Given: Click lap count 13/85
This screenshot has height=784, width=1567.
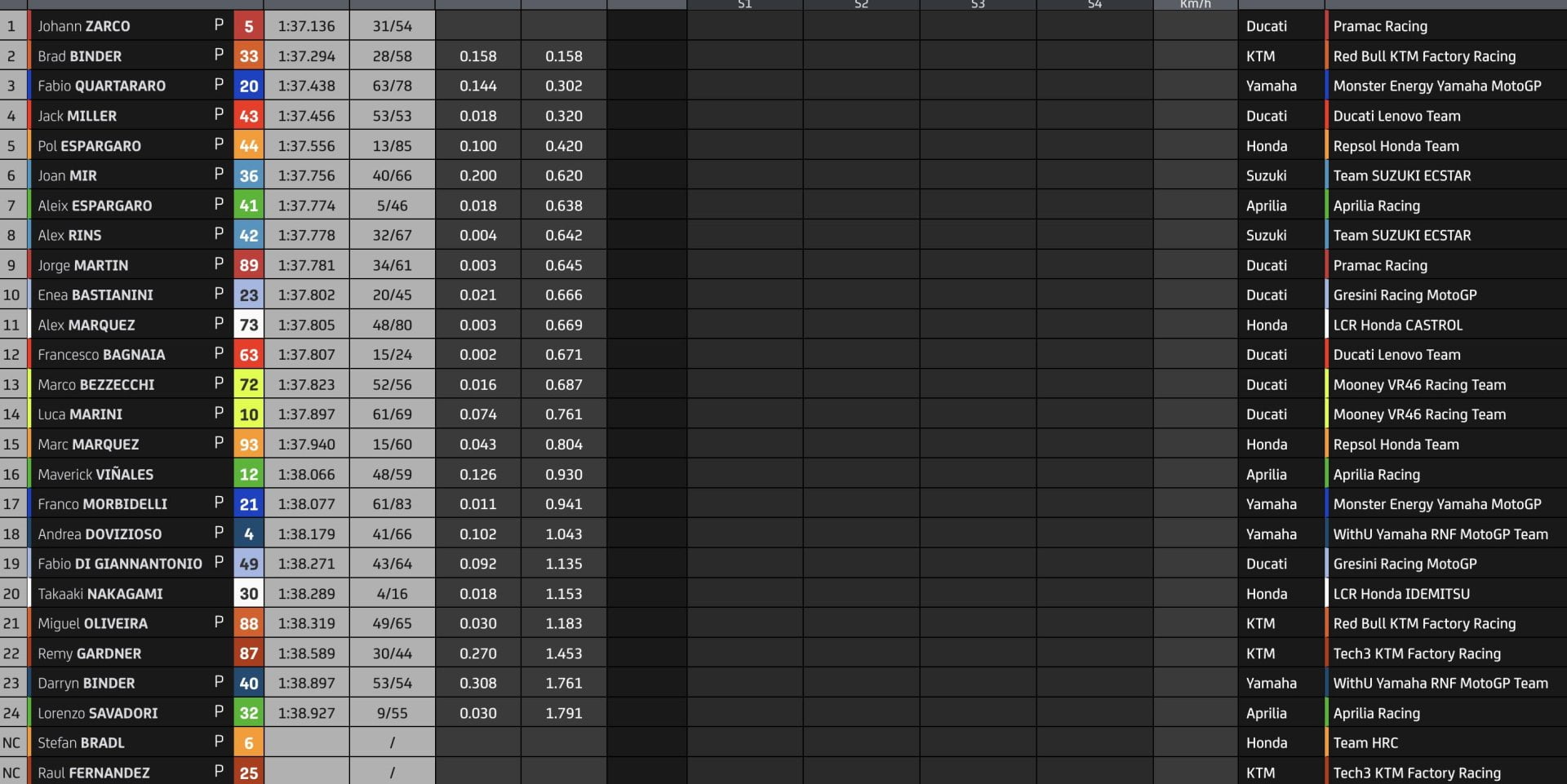Looking at the screenshot, I should pyautogui.click(x=393, y=146).
